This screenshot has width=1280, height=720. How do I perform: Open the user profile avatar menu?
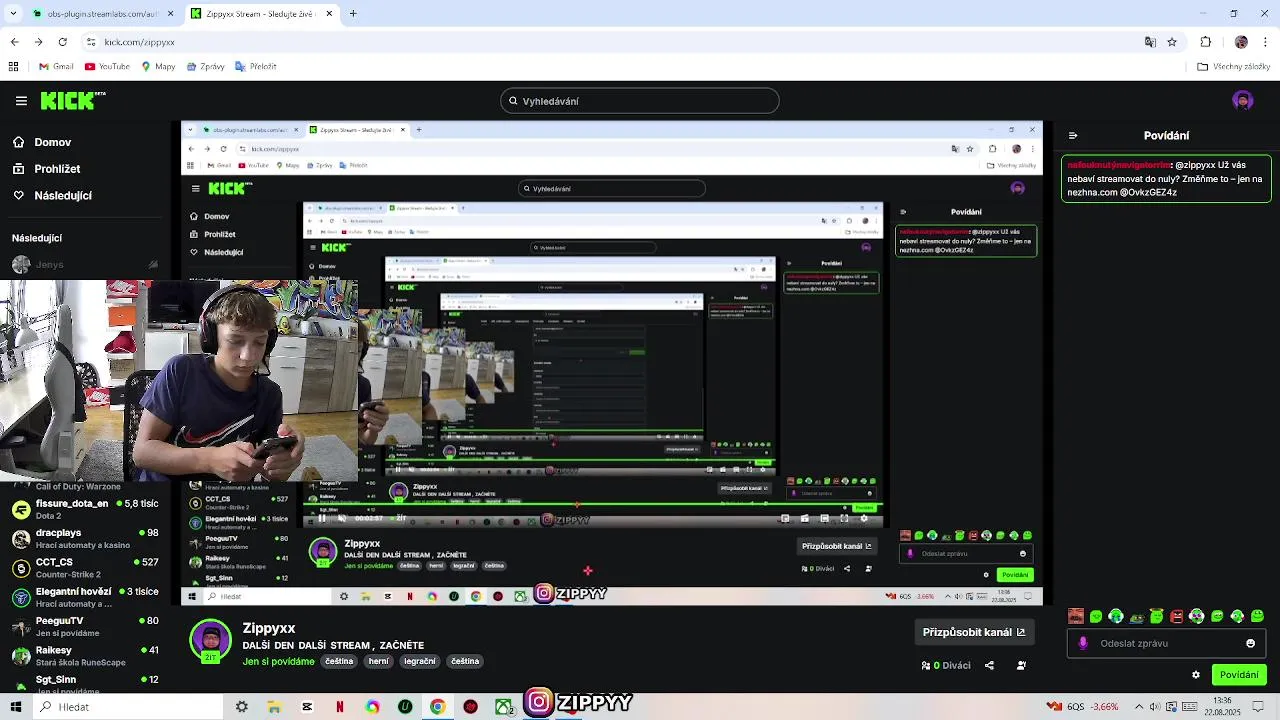[1242, 100]
